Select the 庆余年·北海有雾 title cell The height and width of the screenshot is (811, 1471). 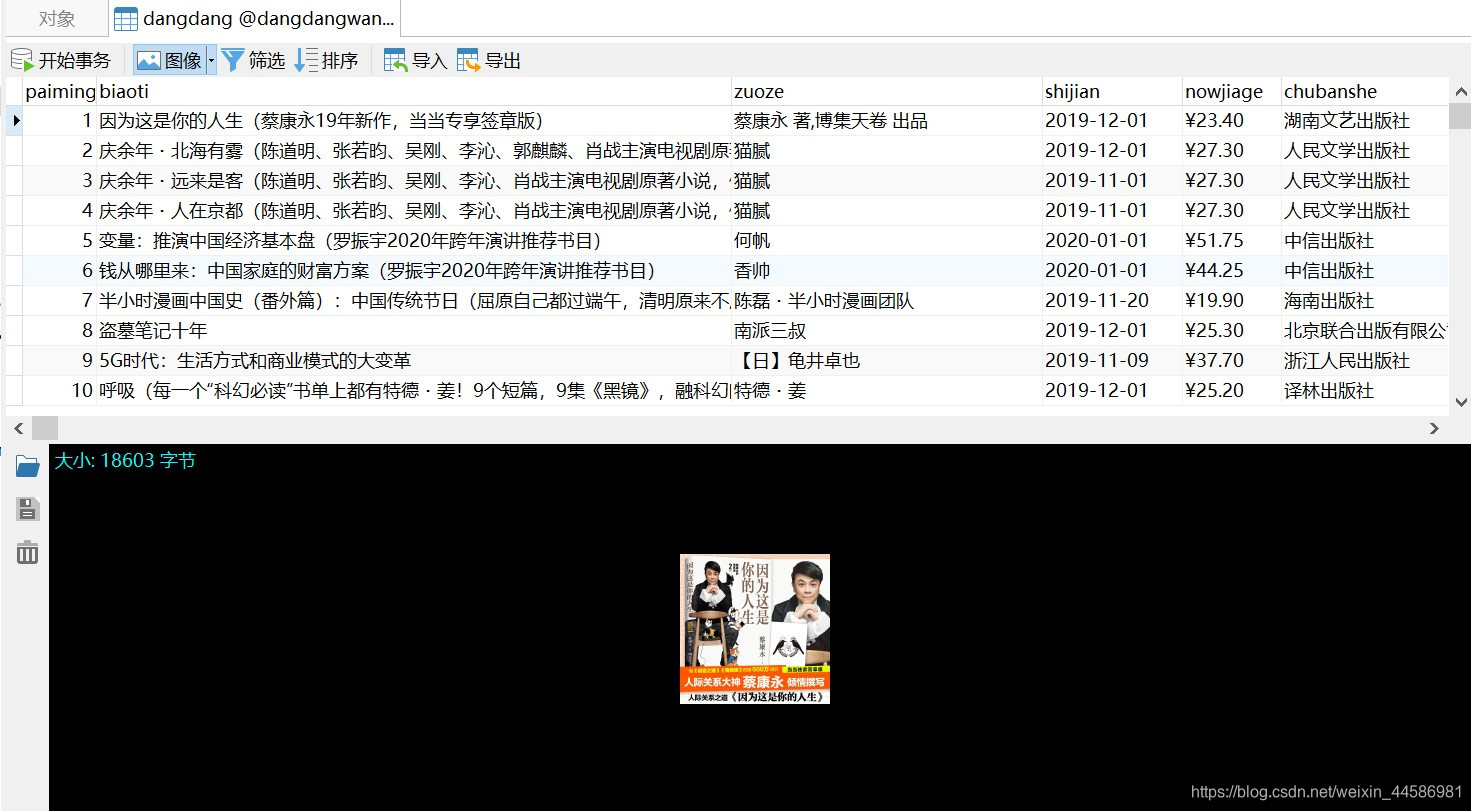click(414, 151)
